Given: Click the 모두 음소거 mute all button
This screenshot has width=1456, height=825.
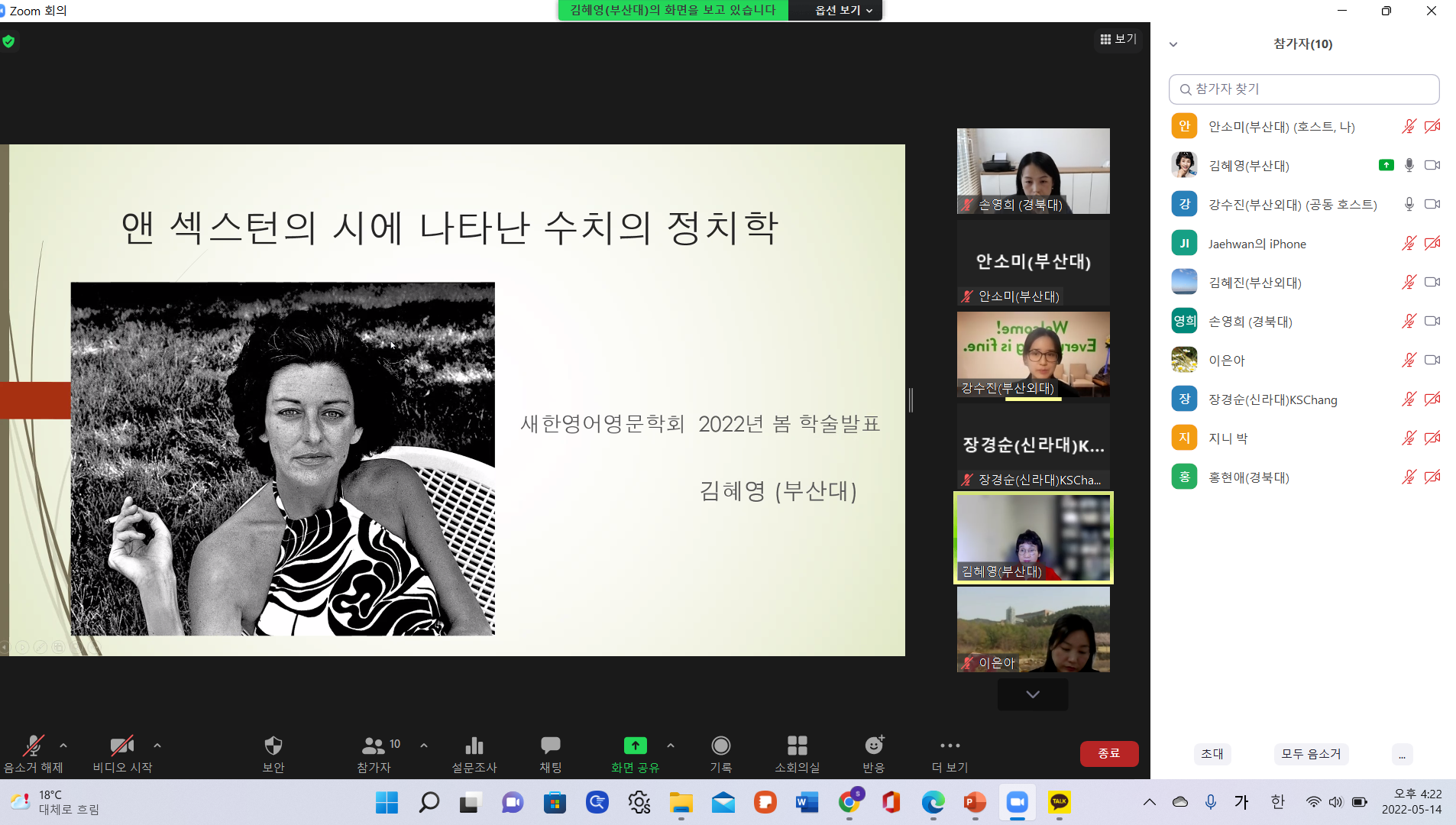Looking at the screenshot, I should pos(1311,754).
